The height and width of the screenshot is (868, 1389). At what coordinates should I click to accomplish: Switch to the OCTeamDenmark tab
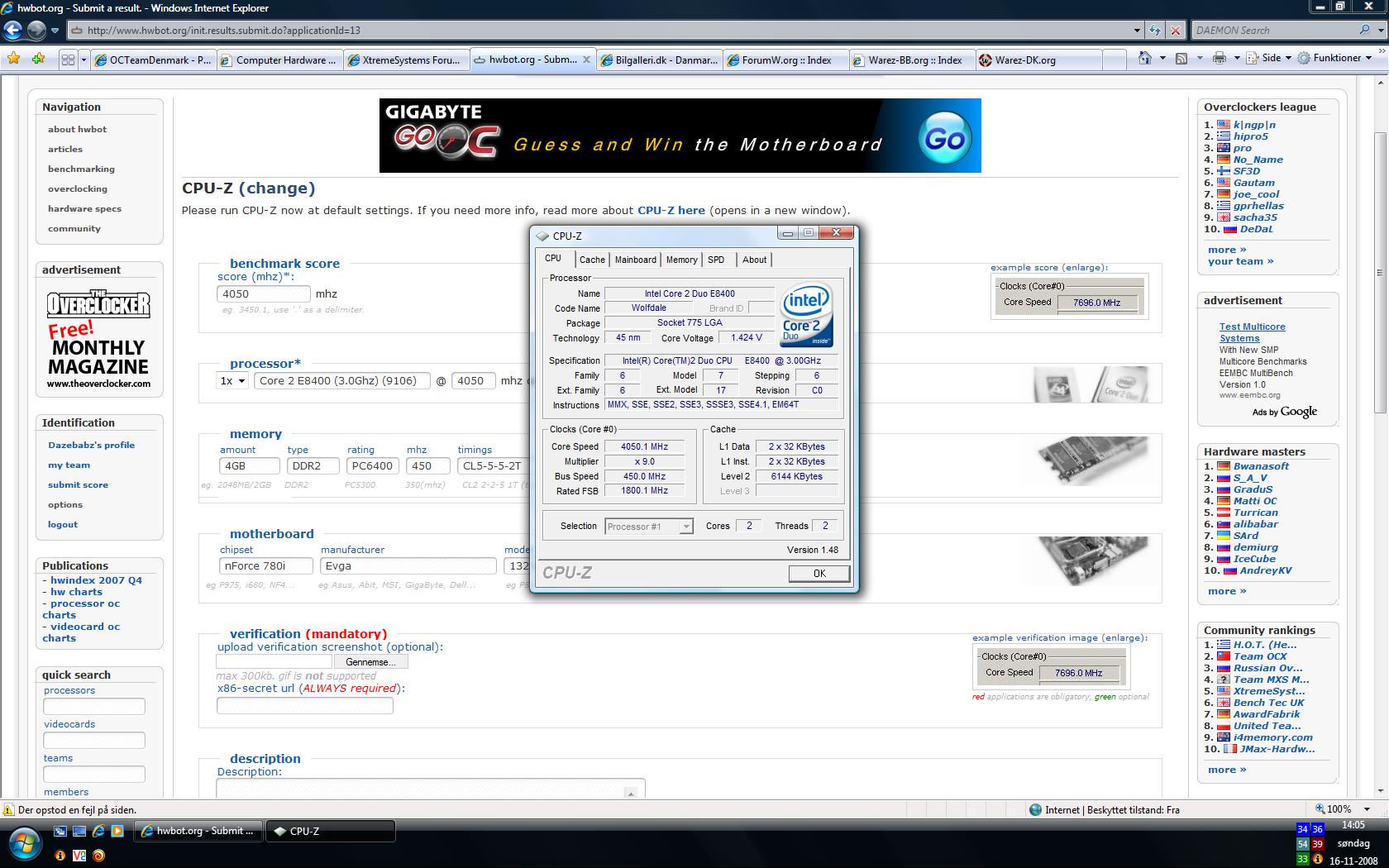[x=153, y=60]
